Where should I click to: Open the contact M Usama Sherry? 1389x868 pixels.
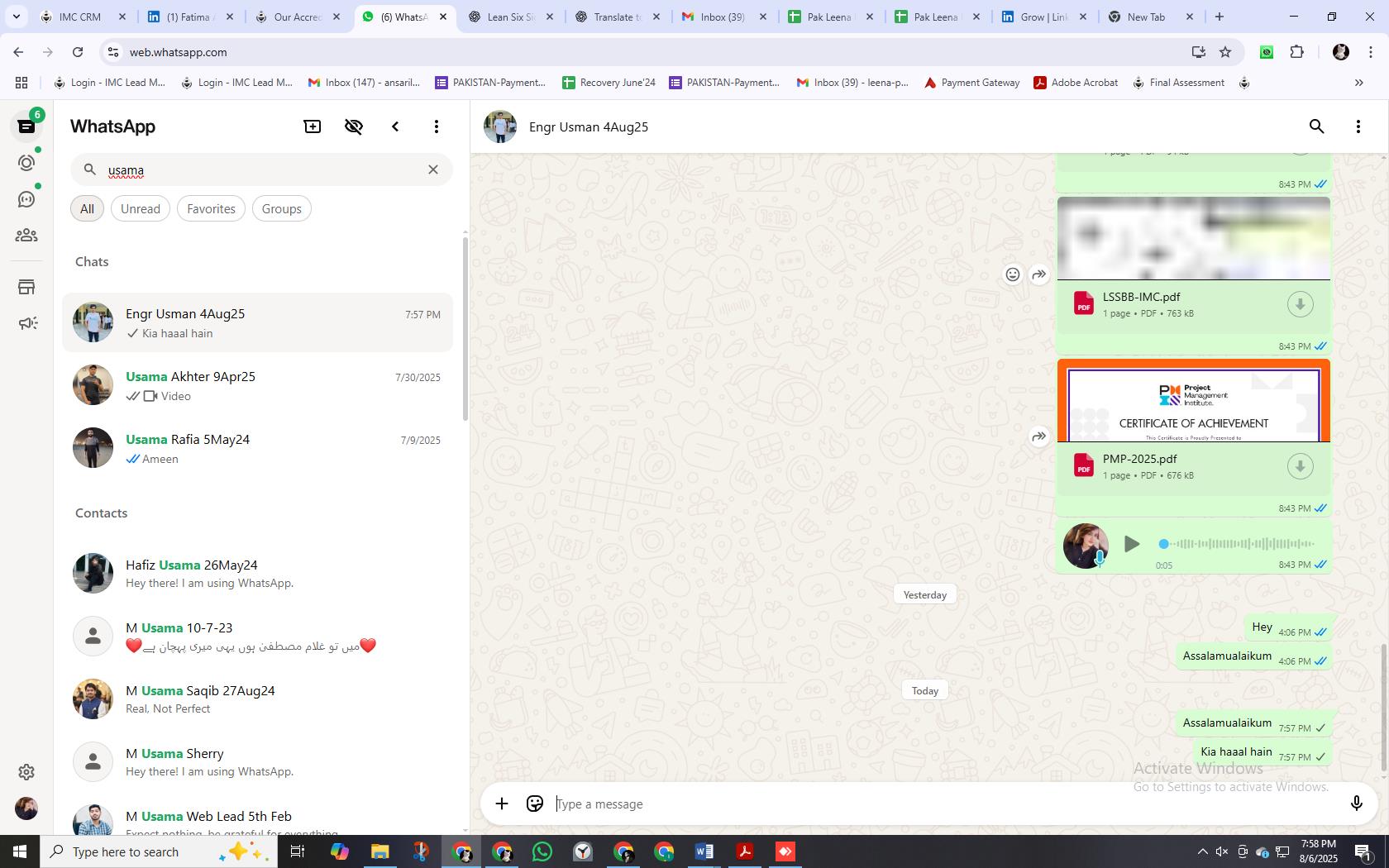point(257,762)
